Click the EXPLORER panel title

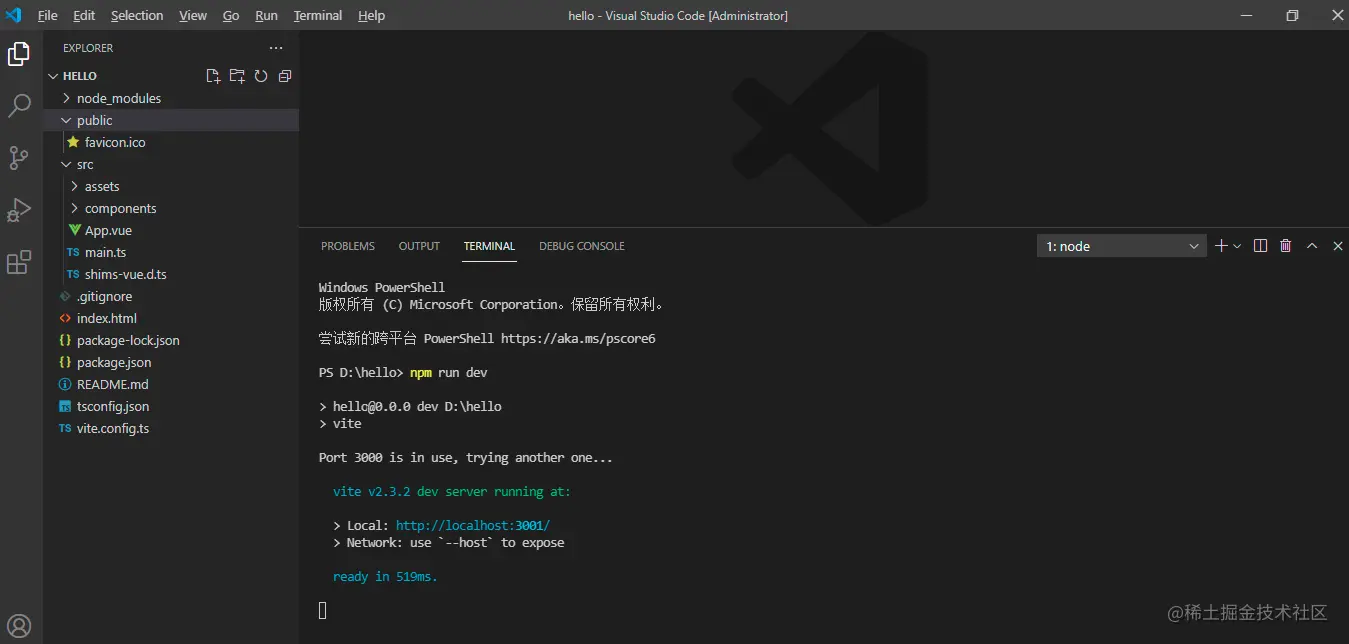(x=88, y=48)
